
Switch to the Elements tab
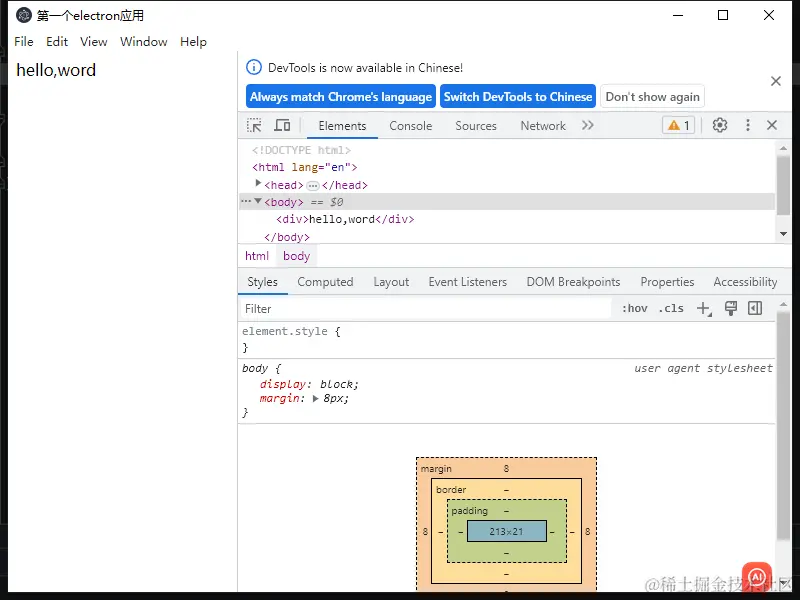(x=342, y=126)
